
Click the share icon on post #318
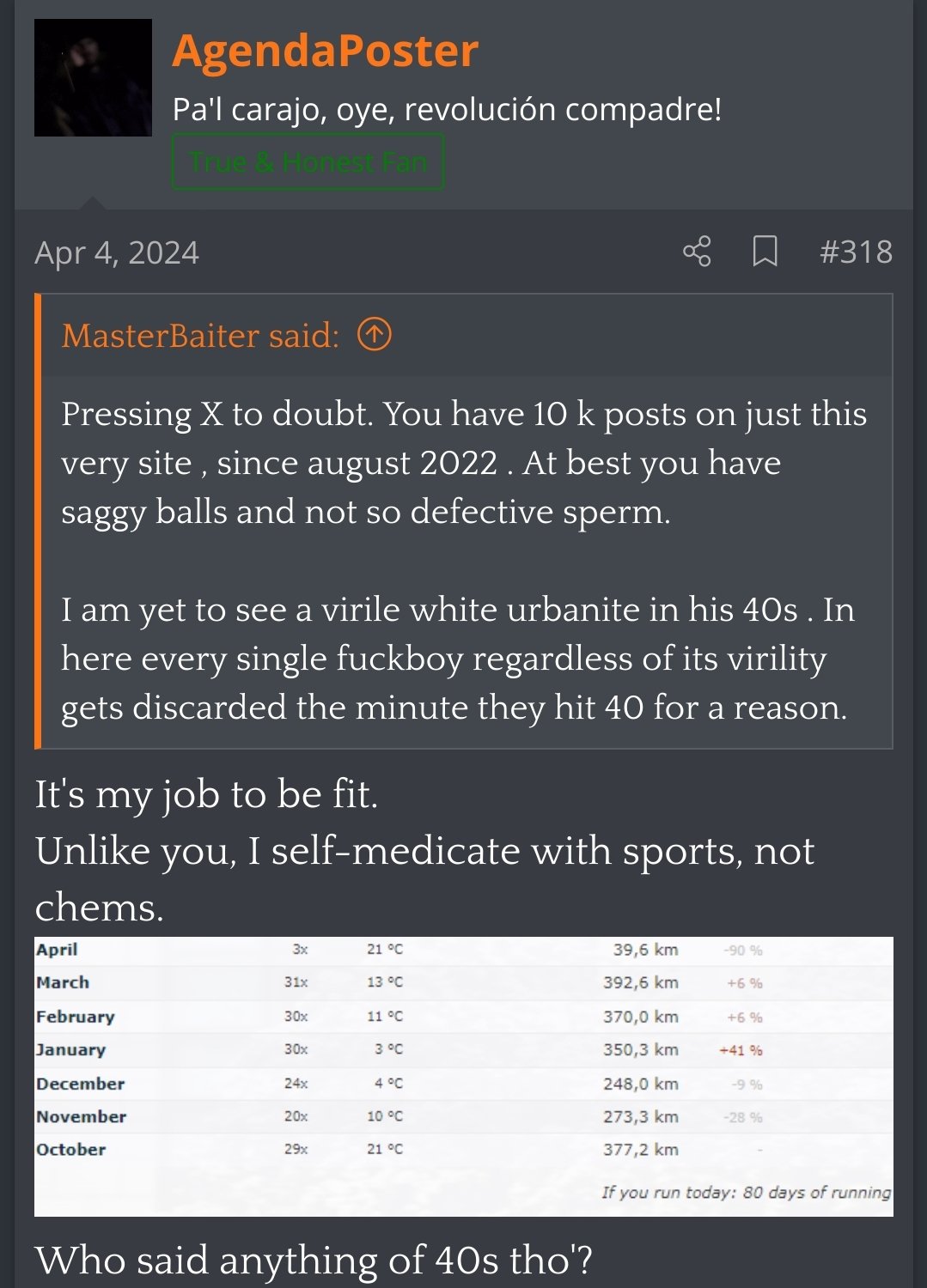[x=697, y=252]
